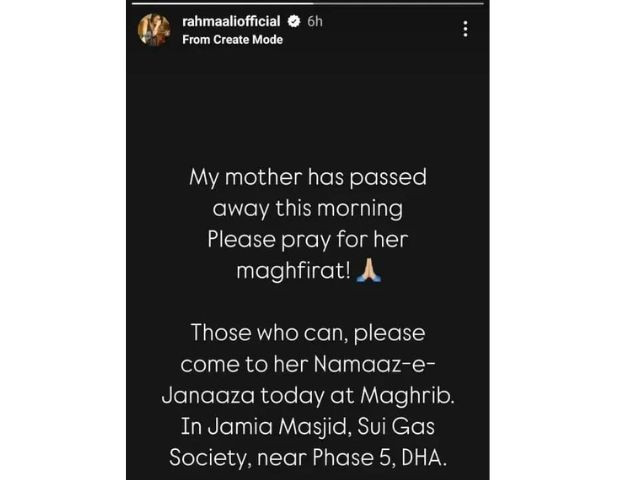Image resolution: width=640 pixels, height=480 pixels.
Task: Click the empty black area below the story header
Action: click(308, 100)
